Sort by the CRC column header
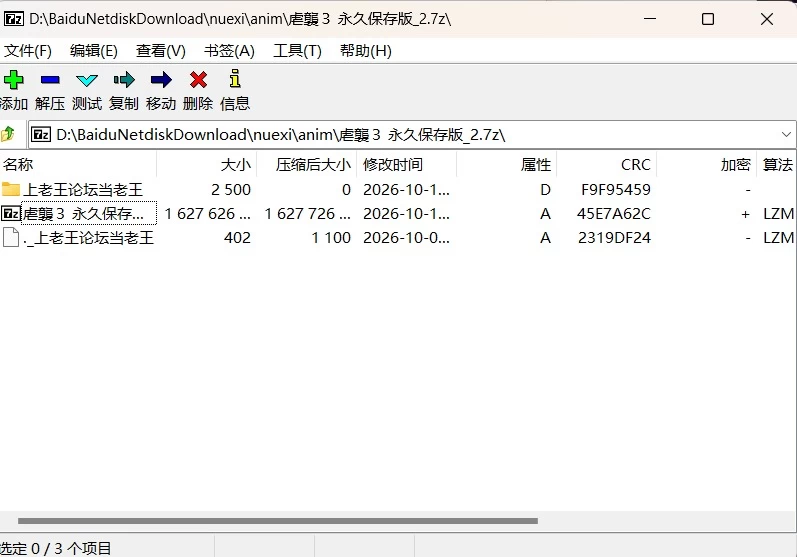This screenshot has height=557, width=797. (x=606, y=164)
